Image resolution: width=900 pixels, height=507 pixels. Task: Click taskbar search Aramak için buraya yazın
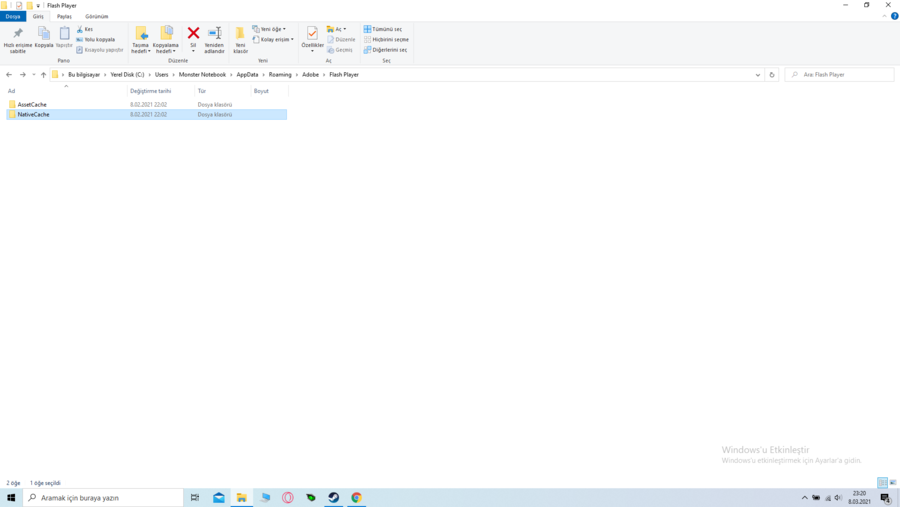point(103,498)
